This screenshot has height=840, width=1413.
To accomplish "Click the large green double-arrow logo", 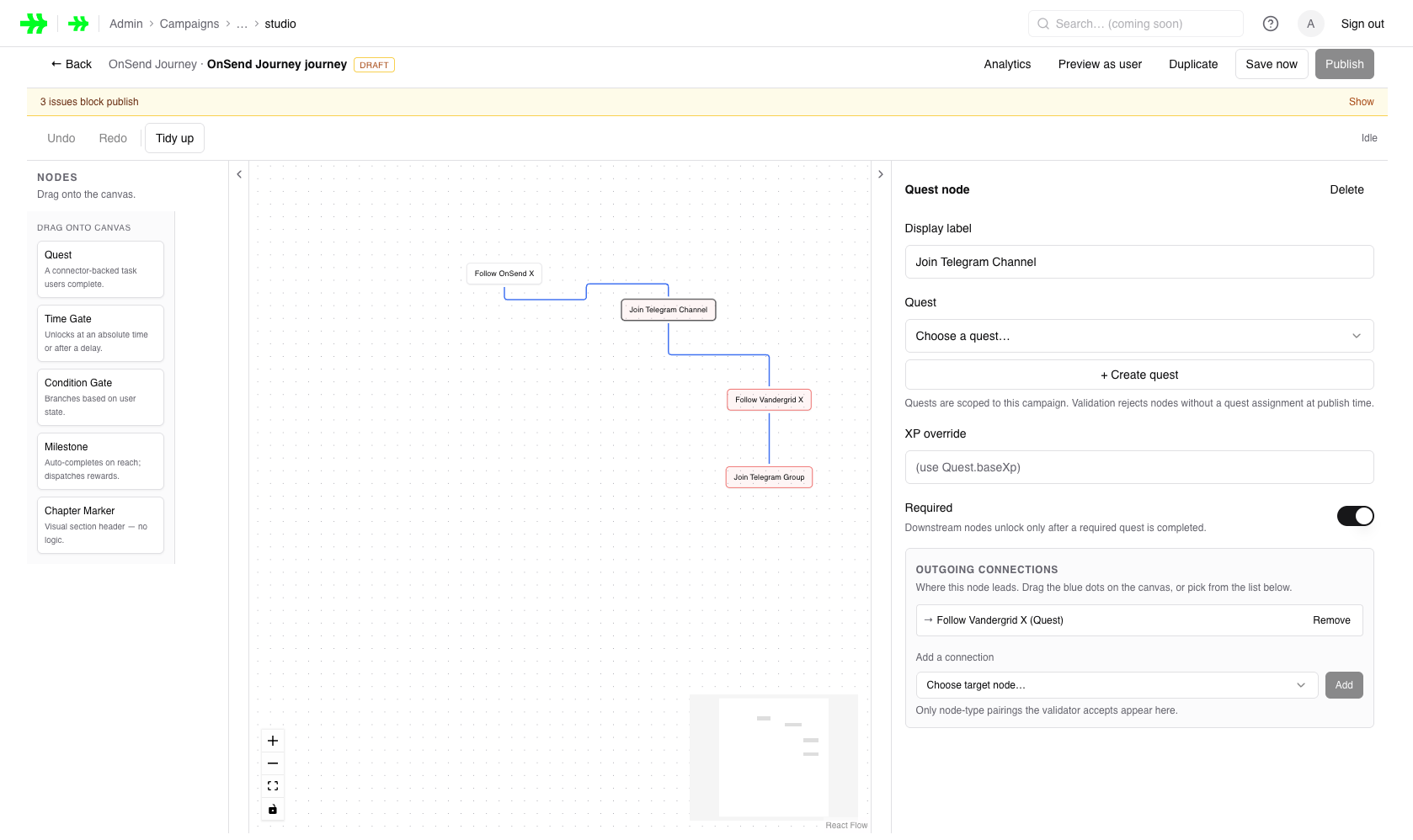I will tap(34, 24).
